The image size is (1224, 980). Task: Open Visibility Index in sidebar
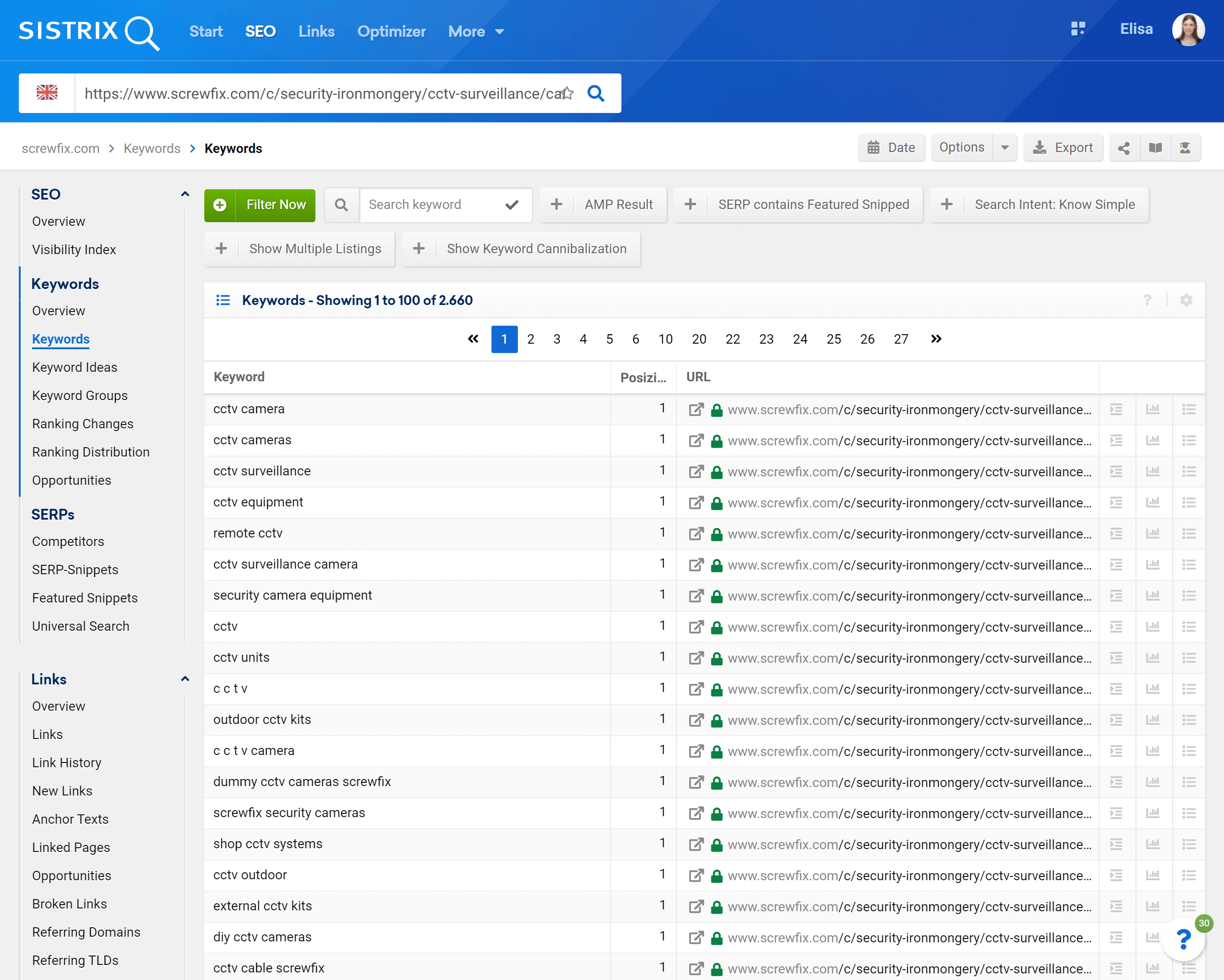coord(74,250)
